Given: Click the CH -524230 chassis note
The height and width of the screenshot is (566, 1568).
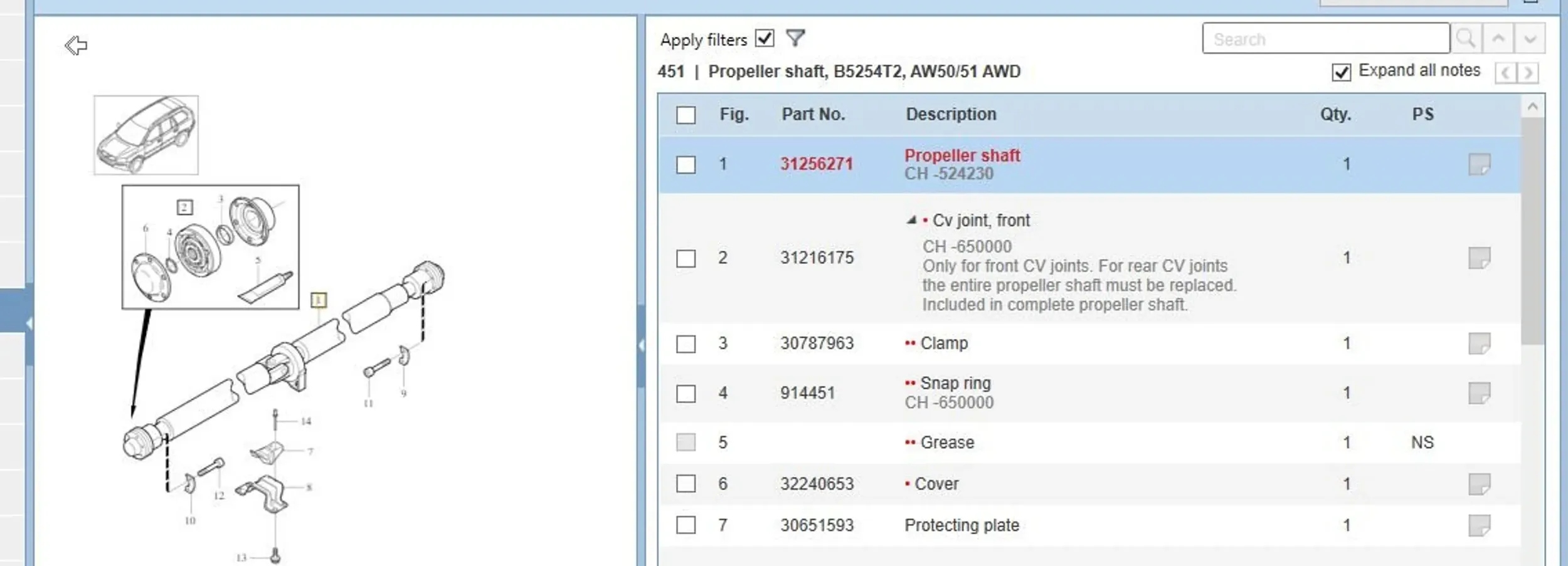Looking at the screenshot, I should tap(948, 174).
